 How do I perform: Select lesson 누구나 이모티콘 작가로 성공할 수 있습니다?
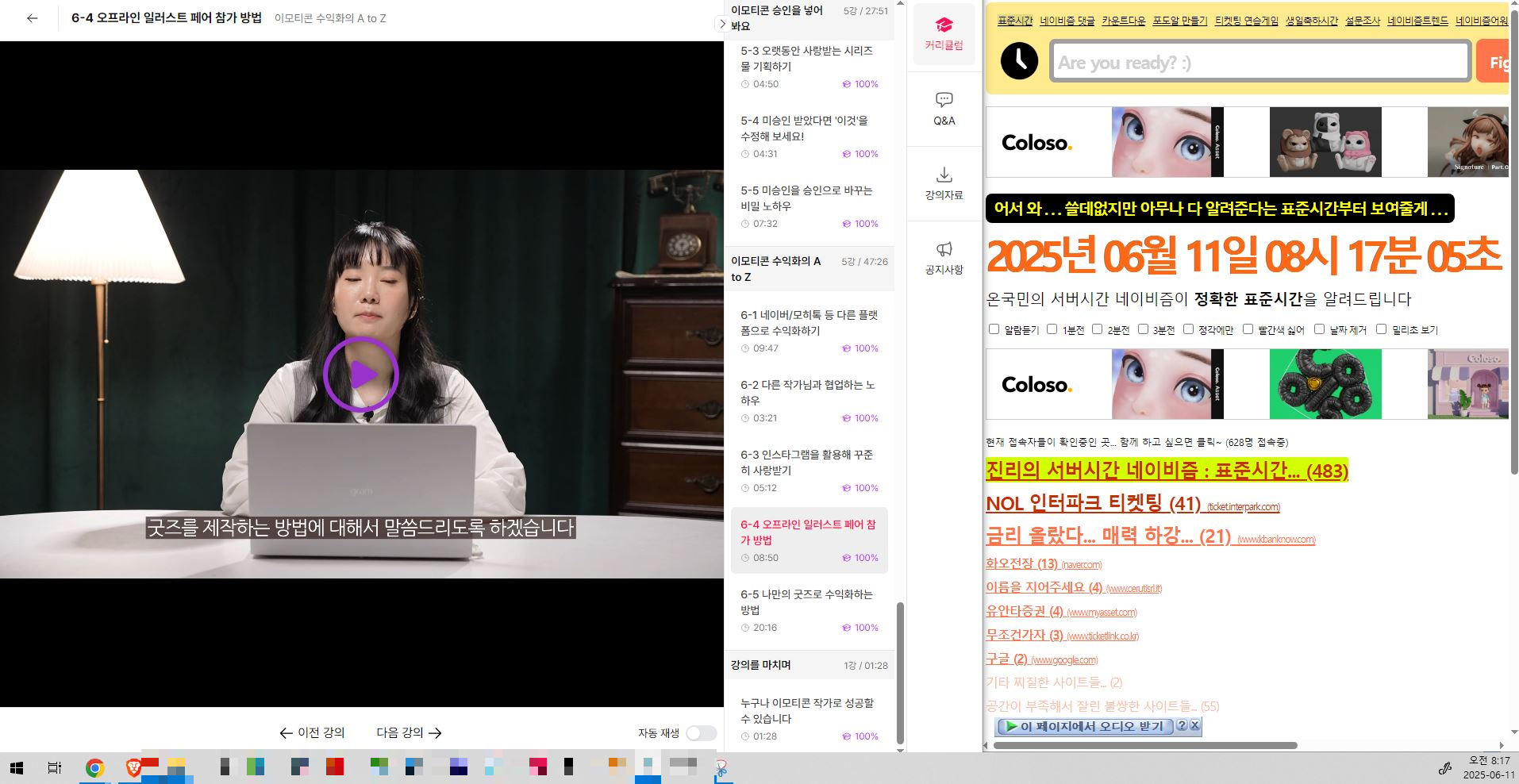[809, 719]
